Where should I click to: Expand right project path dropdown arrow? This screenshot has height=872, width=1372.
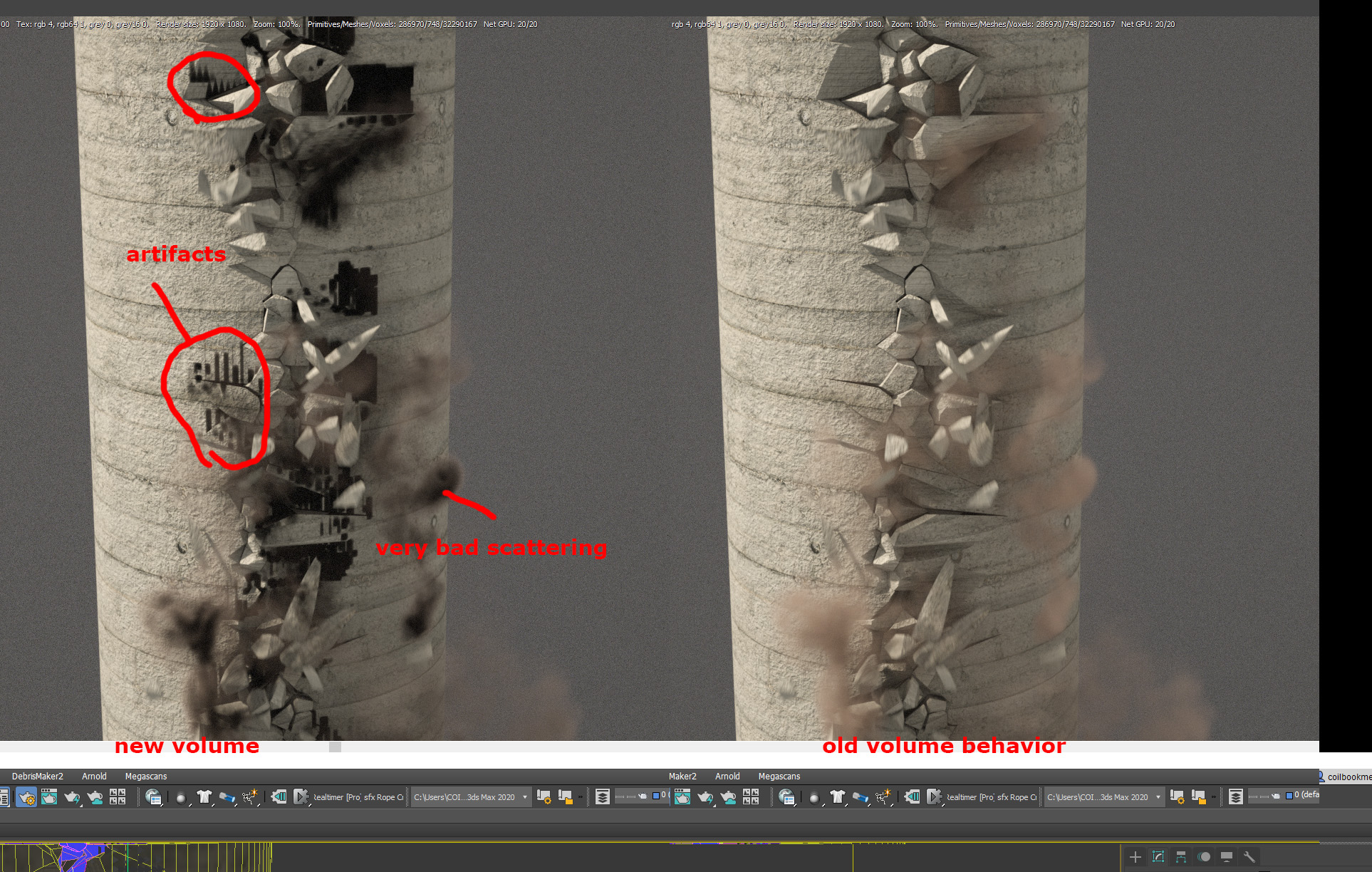point(1158,797)
